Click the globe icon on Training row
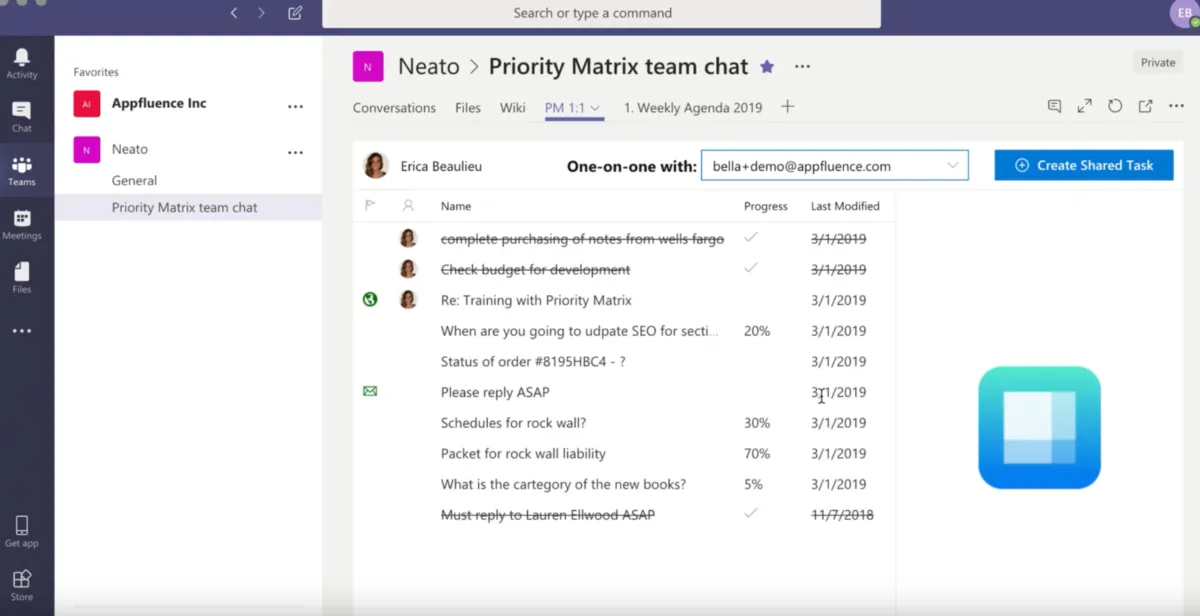The height and width of the screenshot is (616, 1200). point(370,299)
